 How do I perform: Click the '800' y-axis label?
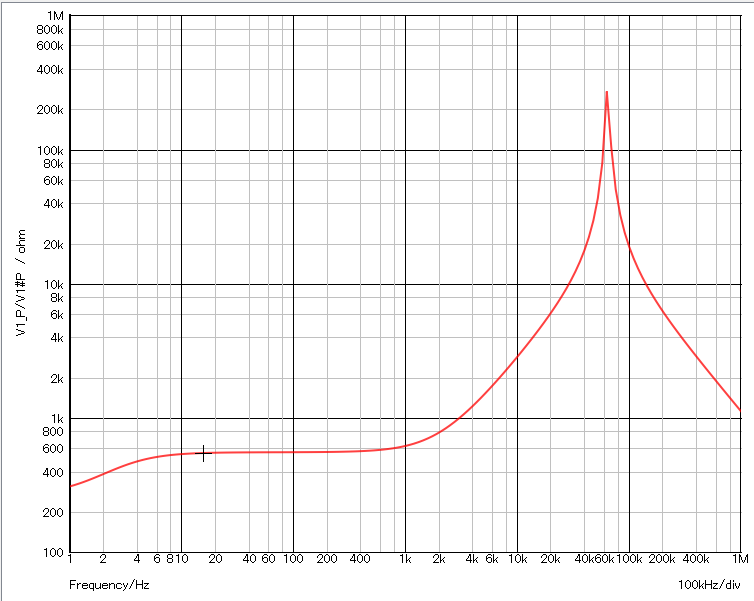(53, 431)
